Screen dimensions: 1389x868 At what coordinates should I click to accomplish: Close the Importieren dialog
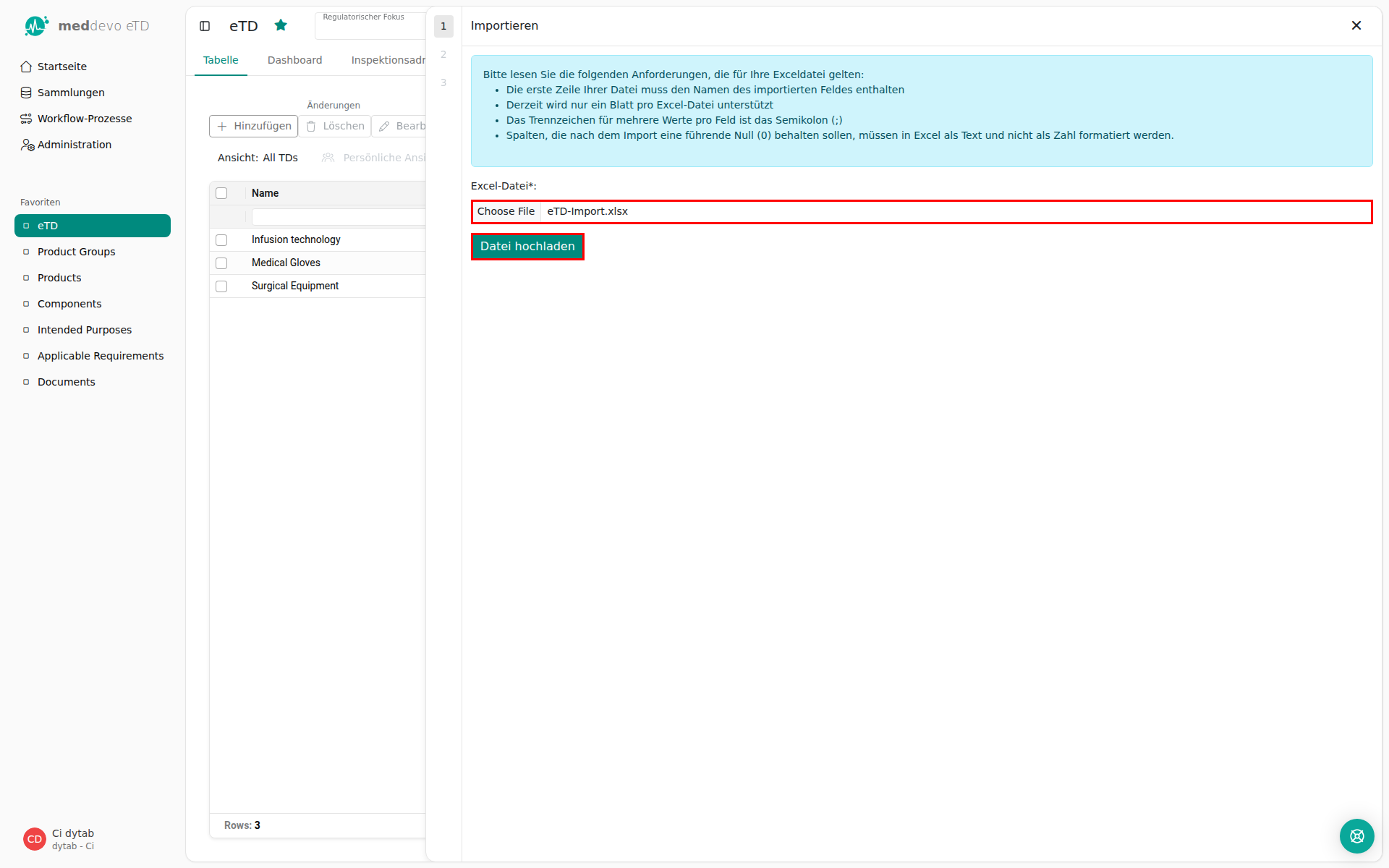(x=1356, y=25)
